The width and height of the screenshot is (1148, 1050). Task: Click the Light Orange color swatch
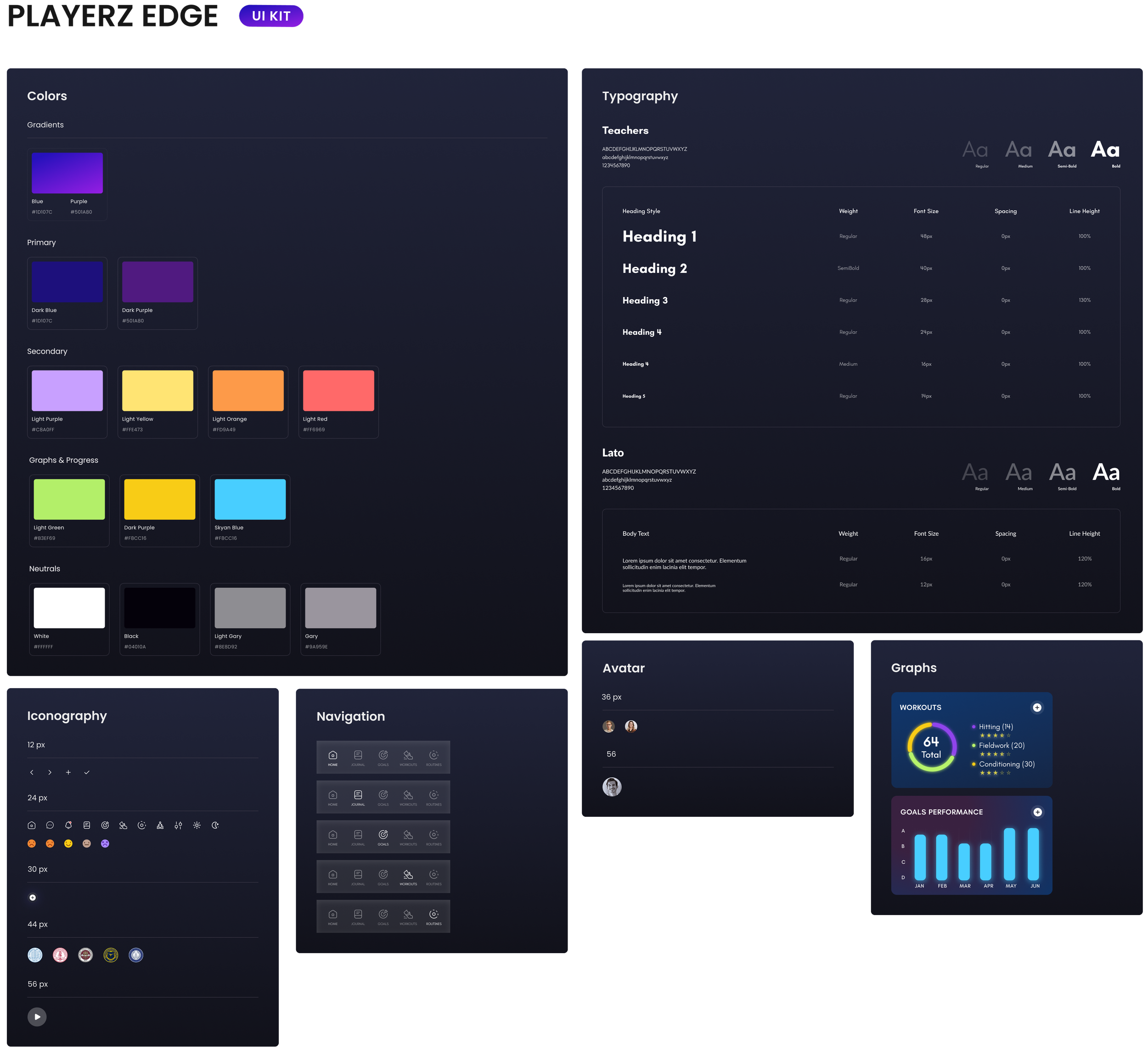coord(248,391)
